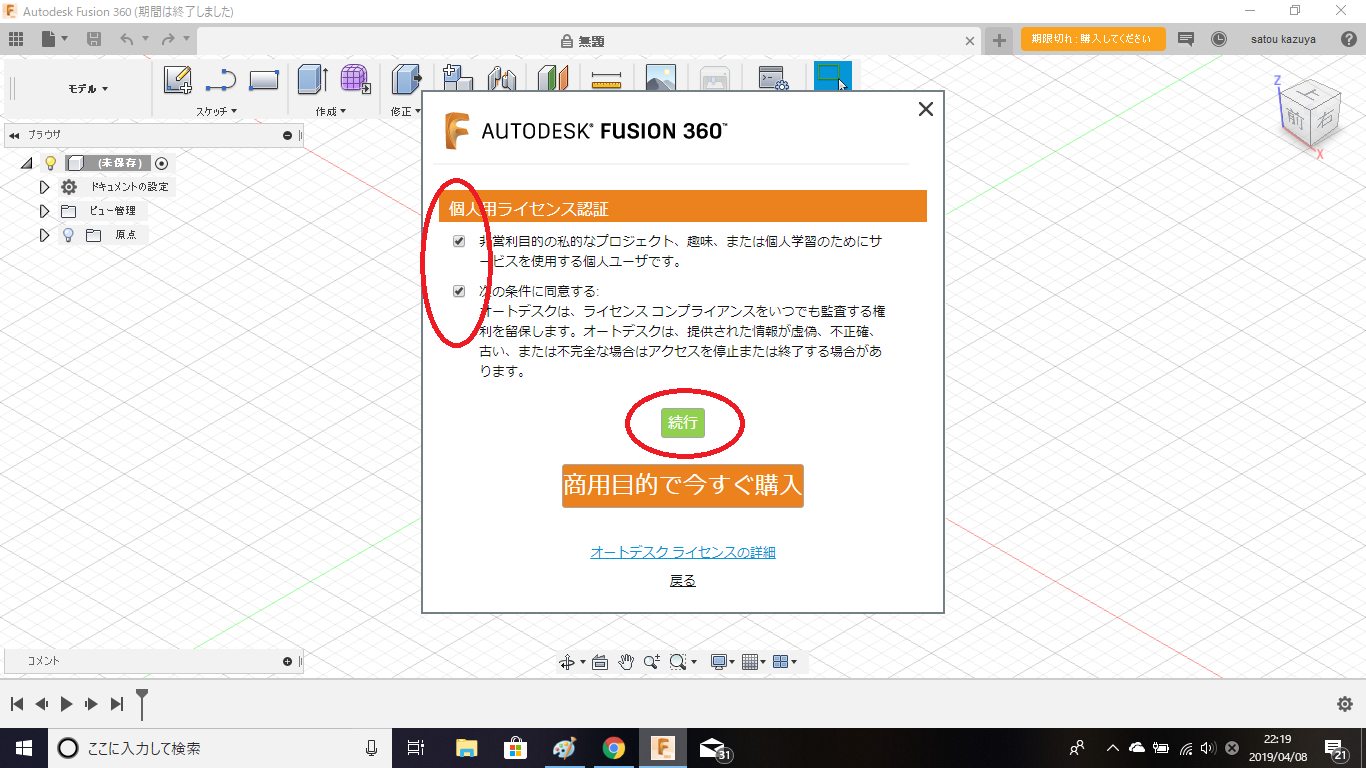This screenshot has height=768, width=1366.
Task: Open オートデスク ライセンスの詳細 link
Action: (683, 552)
